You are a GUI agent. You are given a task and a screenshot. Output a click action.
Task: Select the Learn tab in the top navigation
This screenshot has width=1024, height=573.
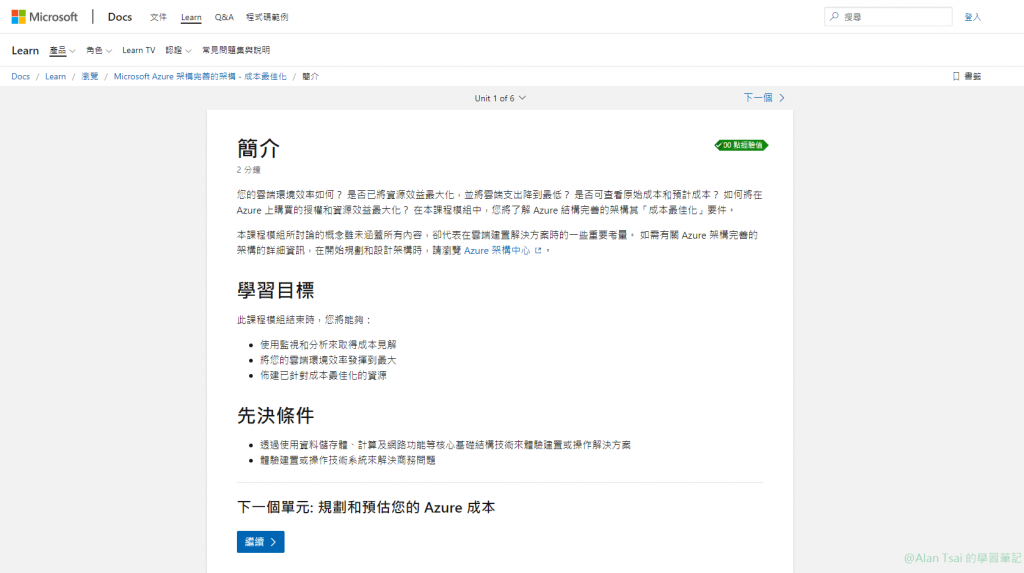191,17
